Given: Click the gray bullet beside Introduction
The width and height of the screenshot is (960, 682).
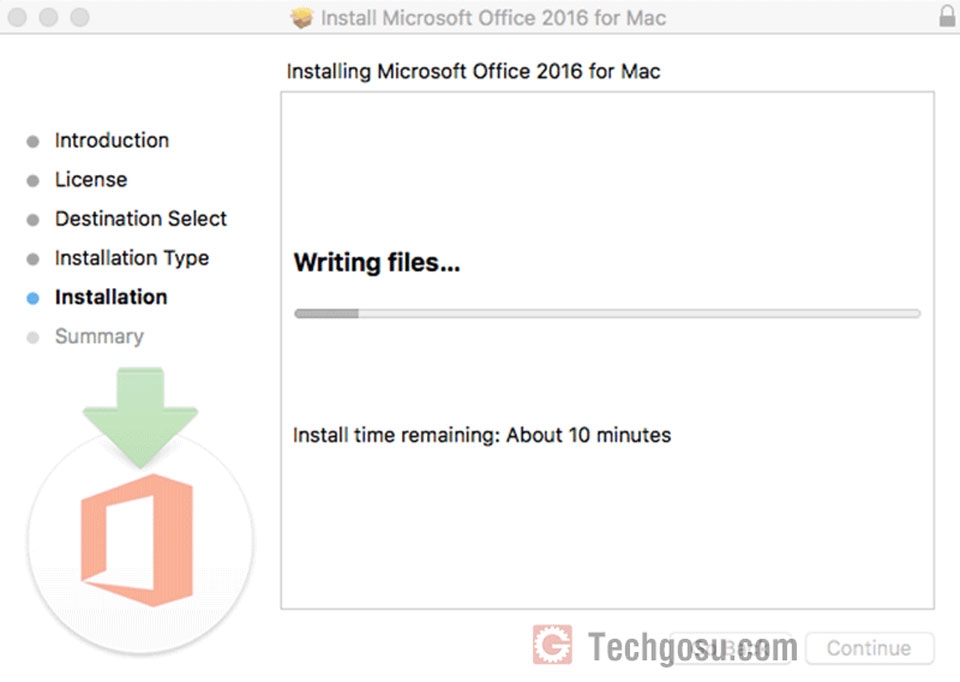Looking at the screenshot, I should [x=33, y=141].
